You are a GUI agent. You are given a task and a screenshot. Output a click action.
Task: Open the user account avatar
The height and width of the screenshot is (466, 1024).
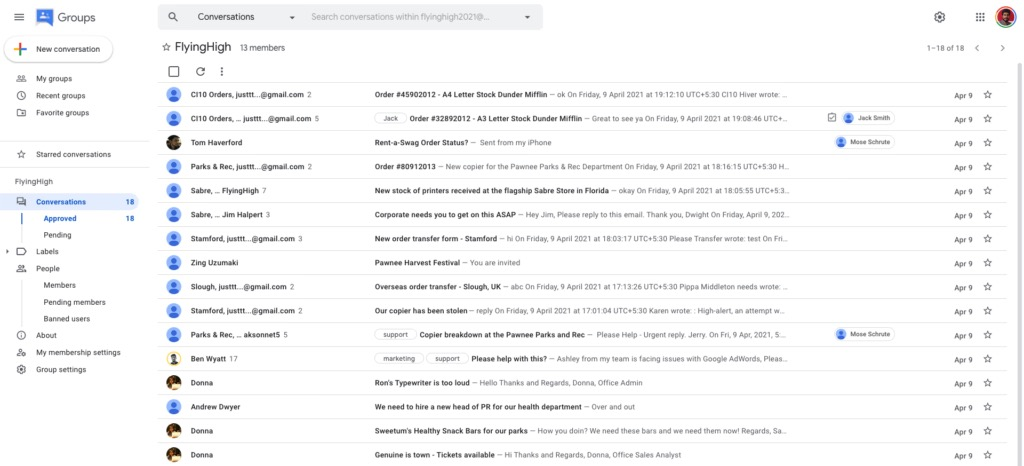1005,17
